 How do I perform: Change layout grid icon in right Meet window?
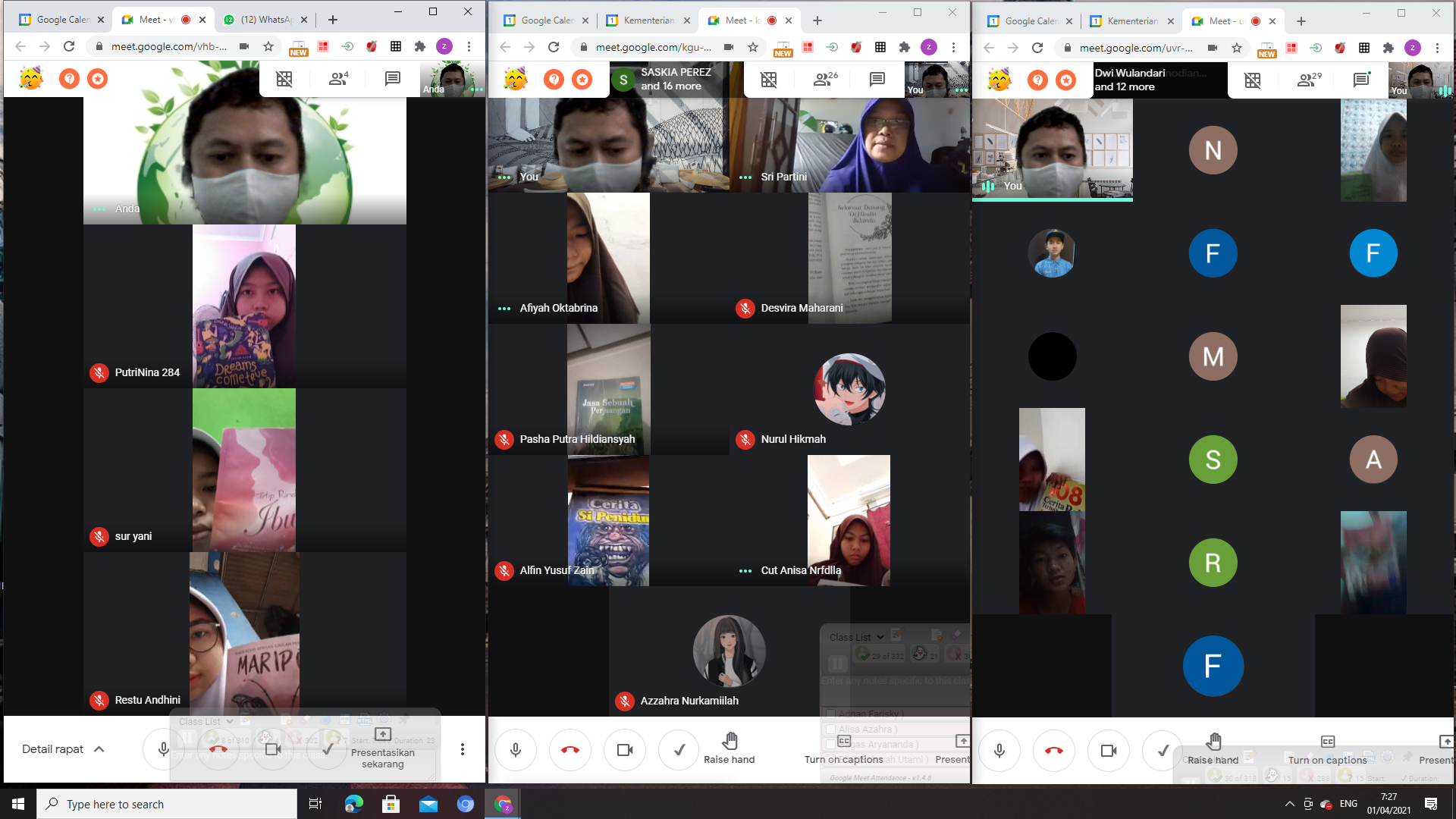(1252, 80)
